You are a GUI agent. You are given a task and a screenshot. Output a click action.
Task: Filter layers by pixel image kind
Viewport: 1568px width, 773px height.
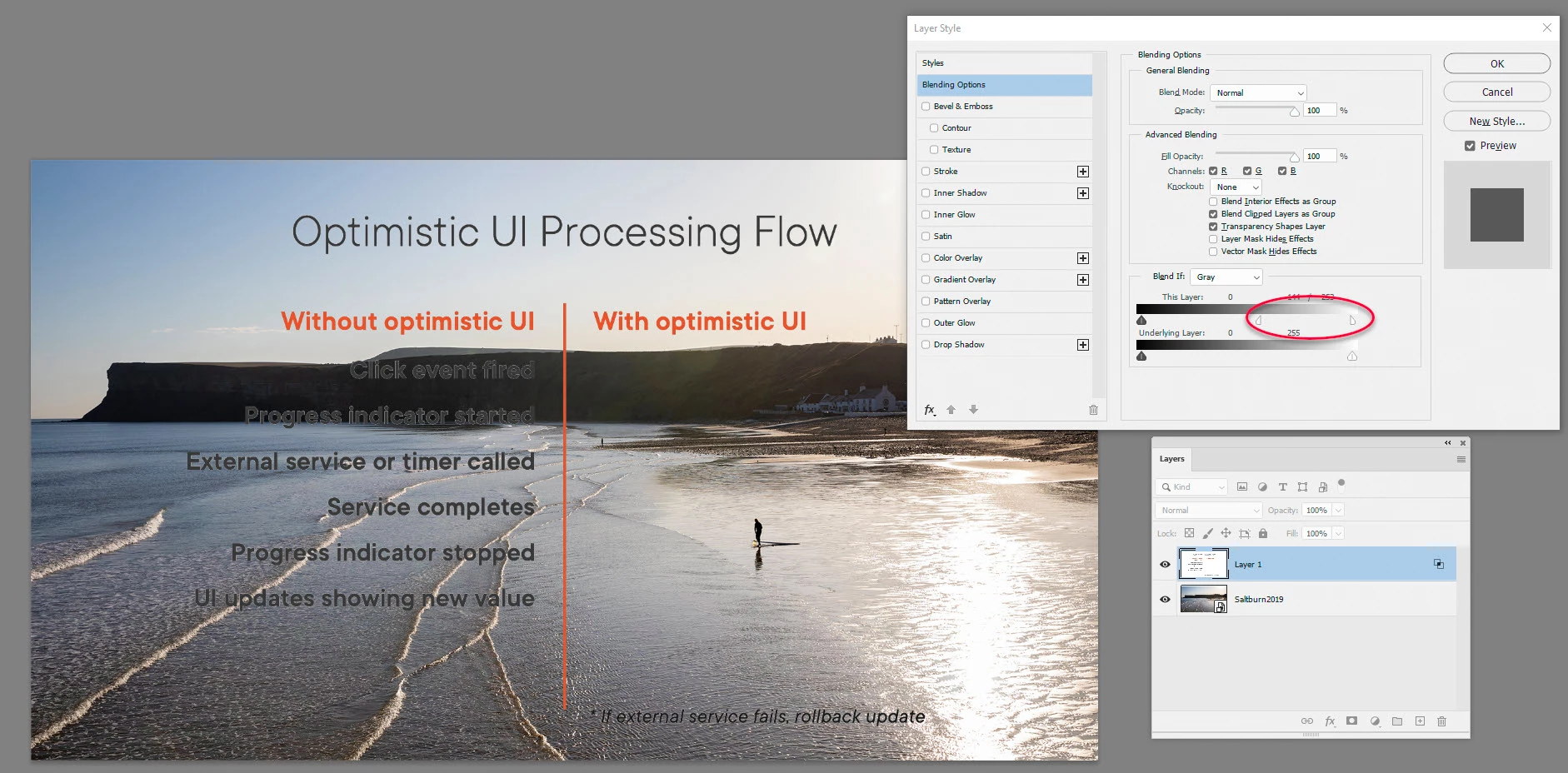(x=1242, y=487)
